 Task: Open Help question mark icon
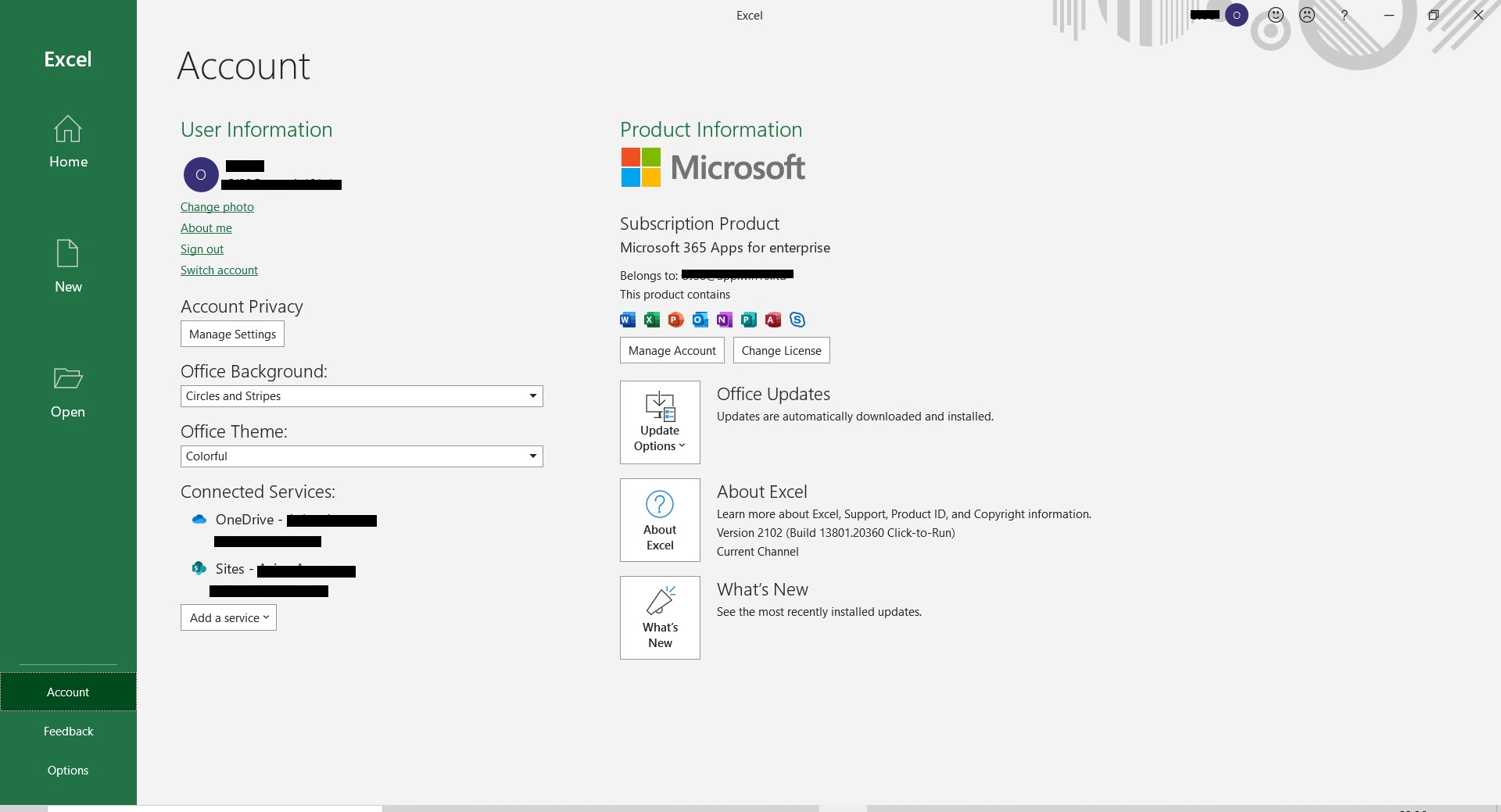(x=1344, y=15)
